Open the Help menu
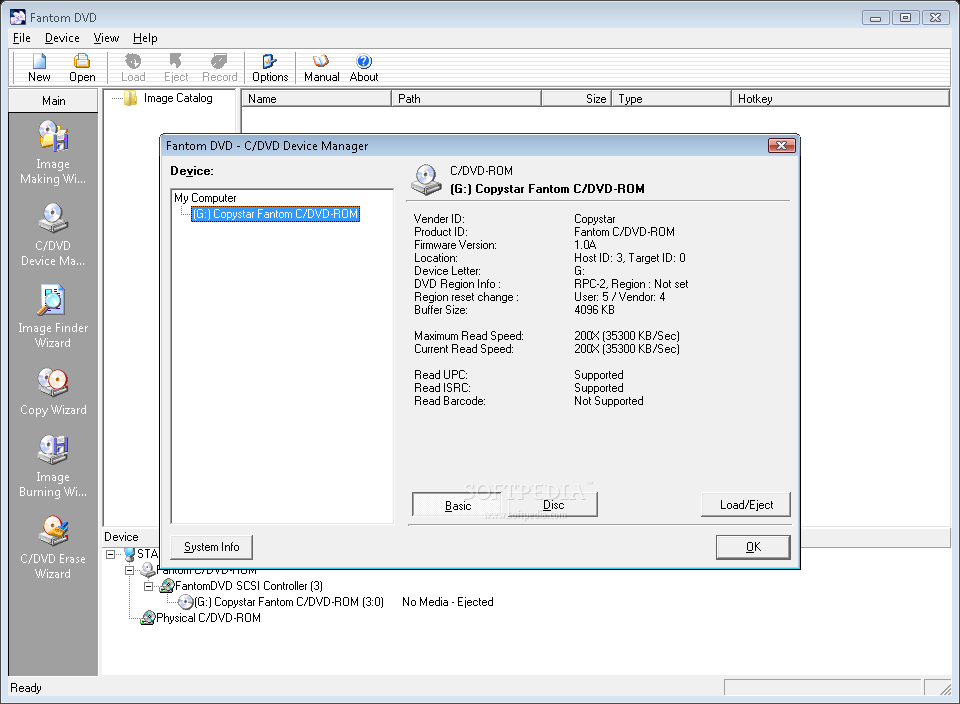Image resolution: width=960 pixels, height=704 pixels. point(145,38)
